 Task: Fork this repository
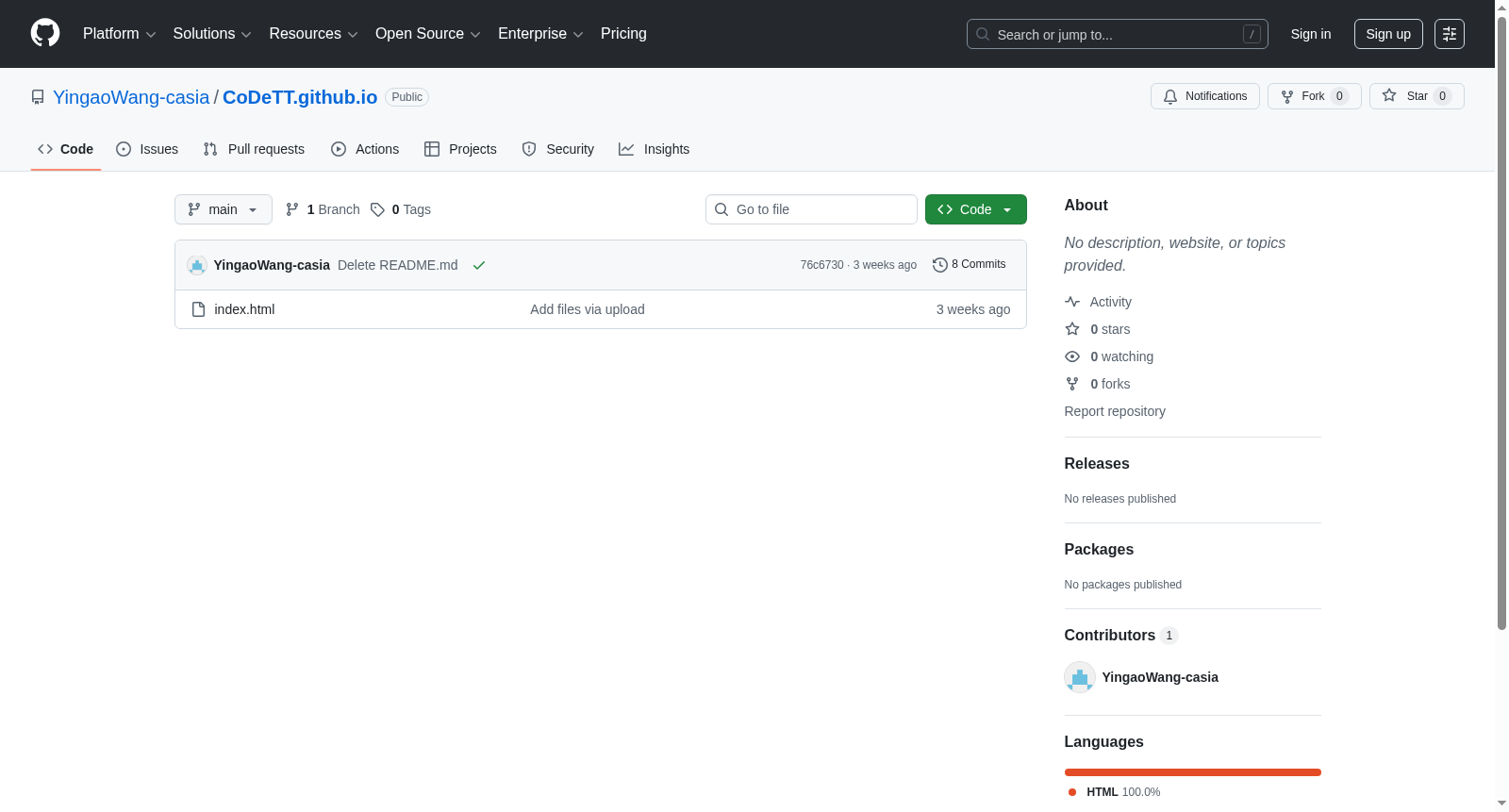pyautogui.click(x=1314, y=96)
